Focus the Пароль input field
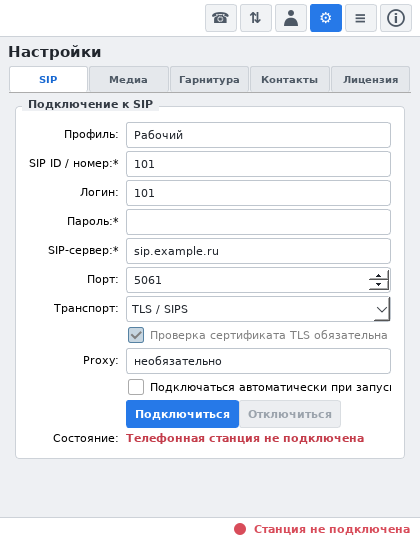This screenshot has width=420, height=540. [x=258, y=222]
